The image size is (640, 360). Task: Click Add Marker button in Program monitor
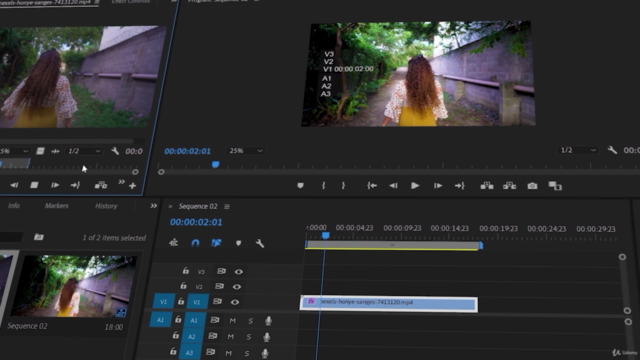click(x=300, y=186)
